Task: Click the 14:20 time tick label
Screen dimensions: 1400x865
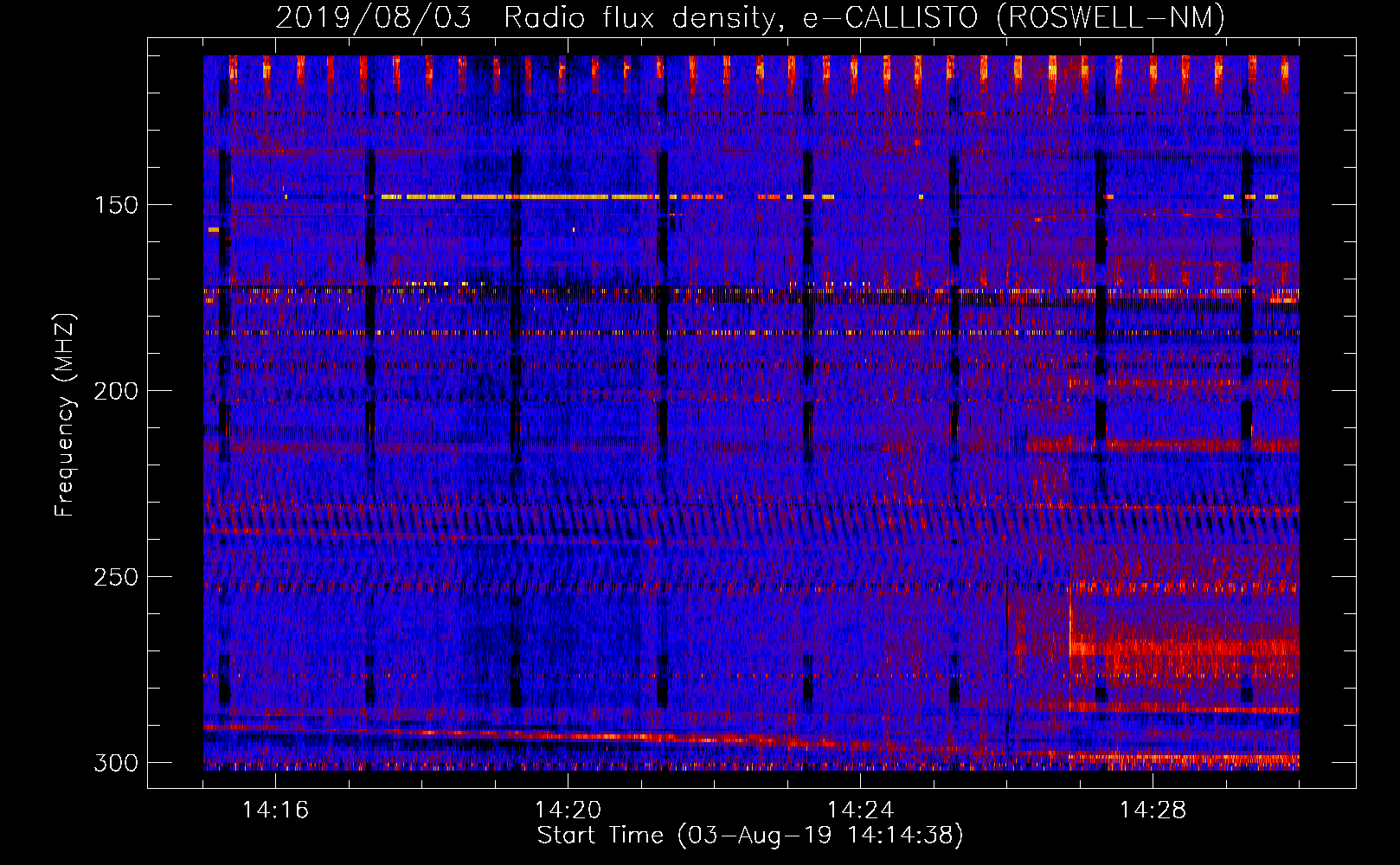Action: 568,810
